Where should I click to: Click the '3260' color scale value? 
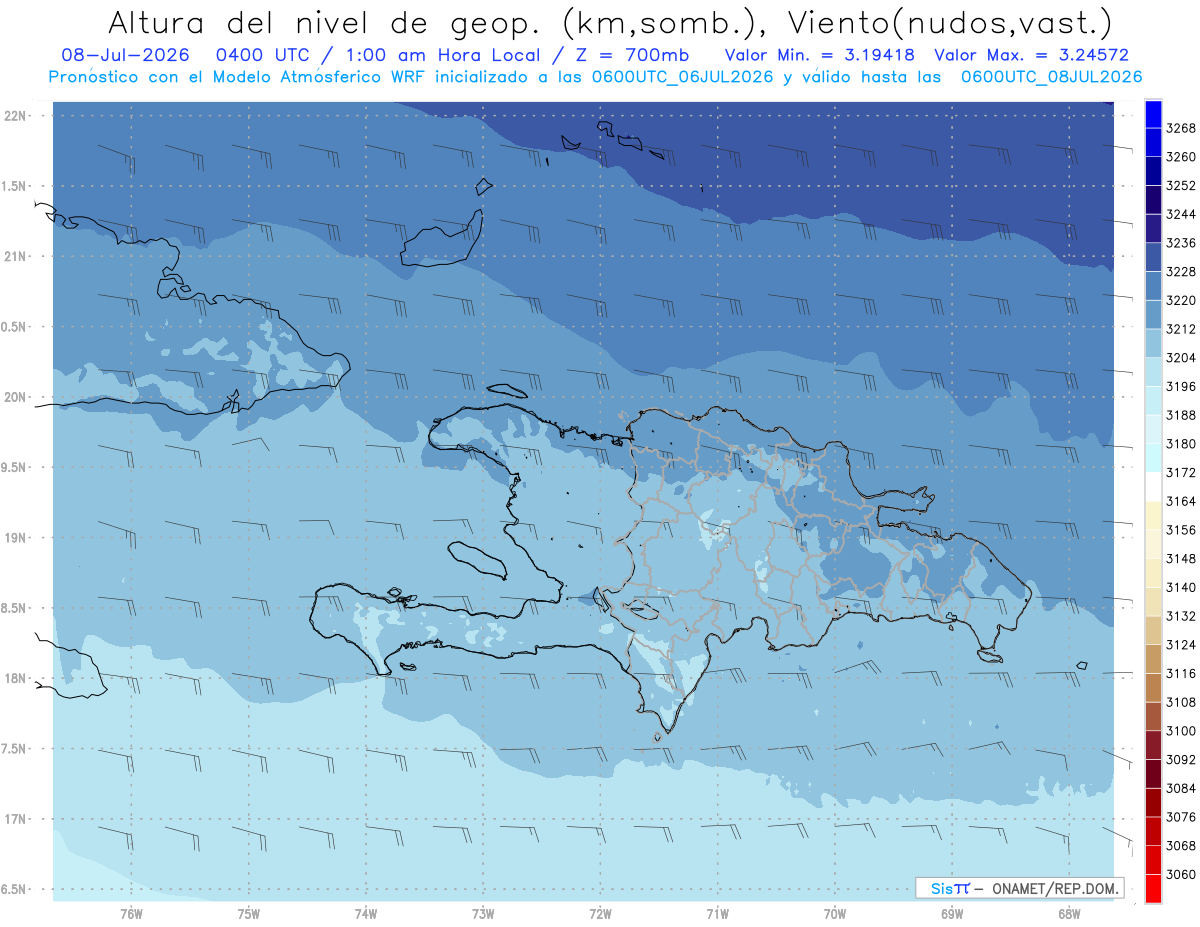click(1181, 157)
